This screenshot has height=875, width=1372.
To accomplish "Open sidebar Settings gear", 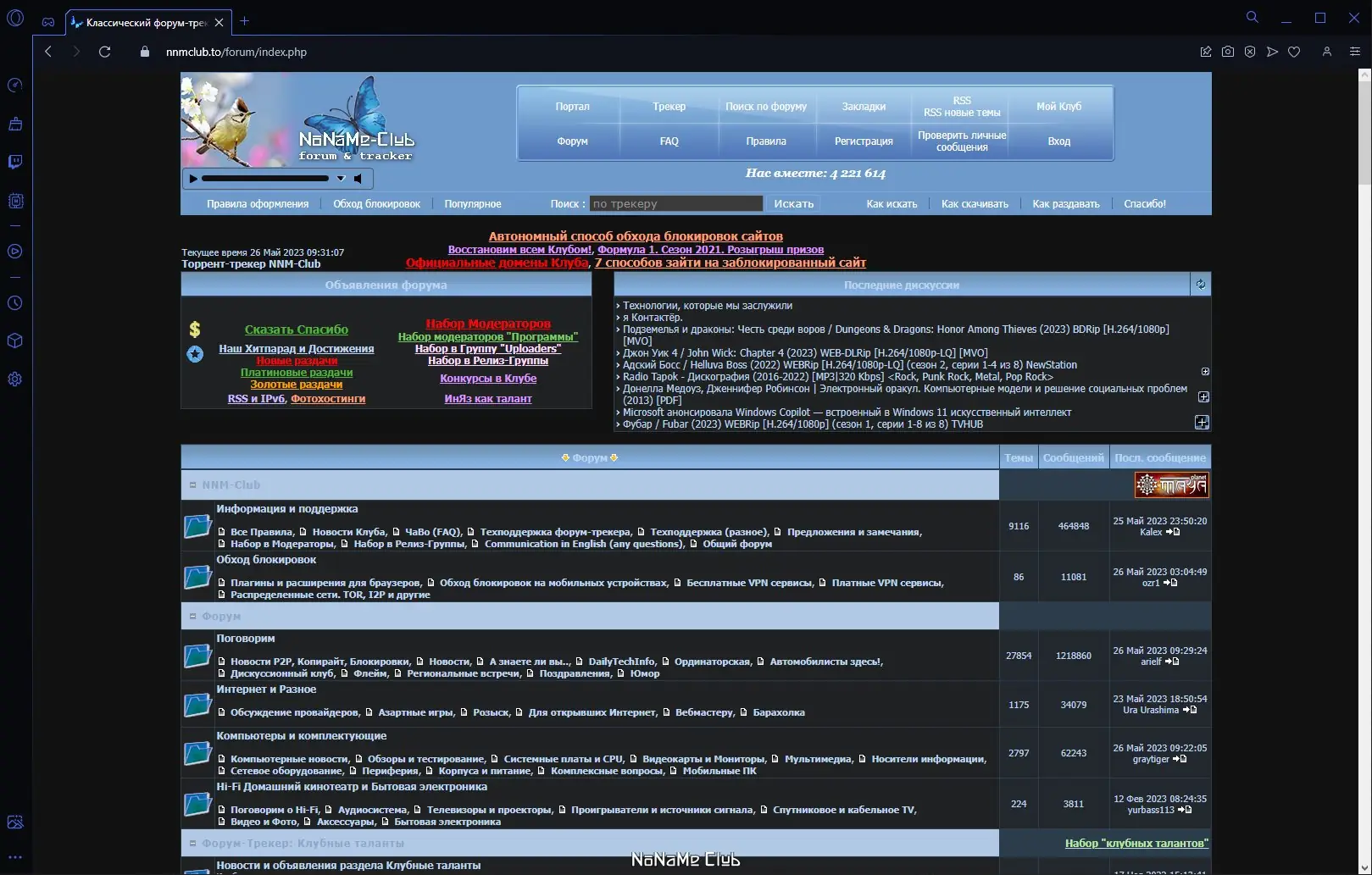I will click(x=15, y=379).
